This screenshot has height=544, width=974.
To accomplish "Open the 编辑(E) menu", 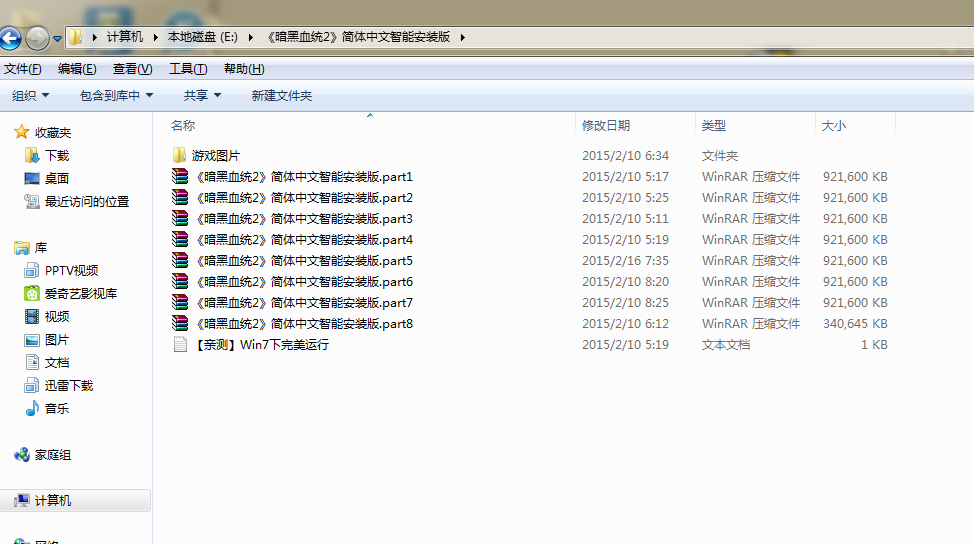I will click(77, 69).
